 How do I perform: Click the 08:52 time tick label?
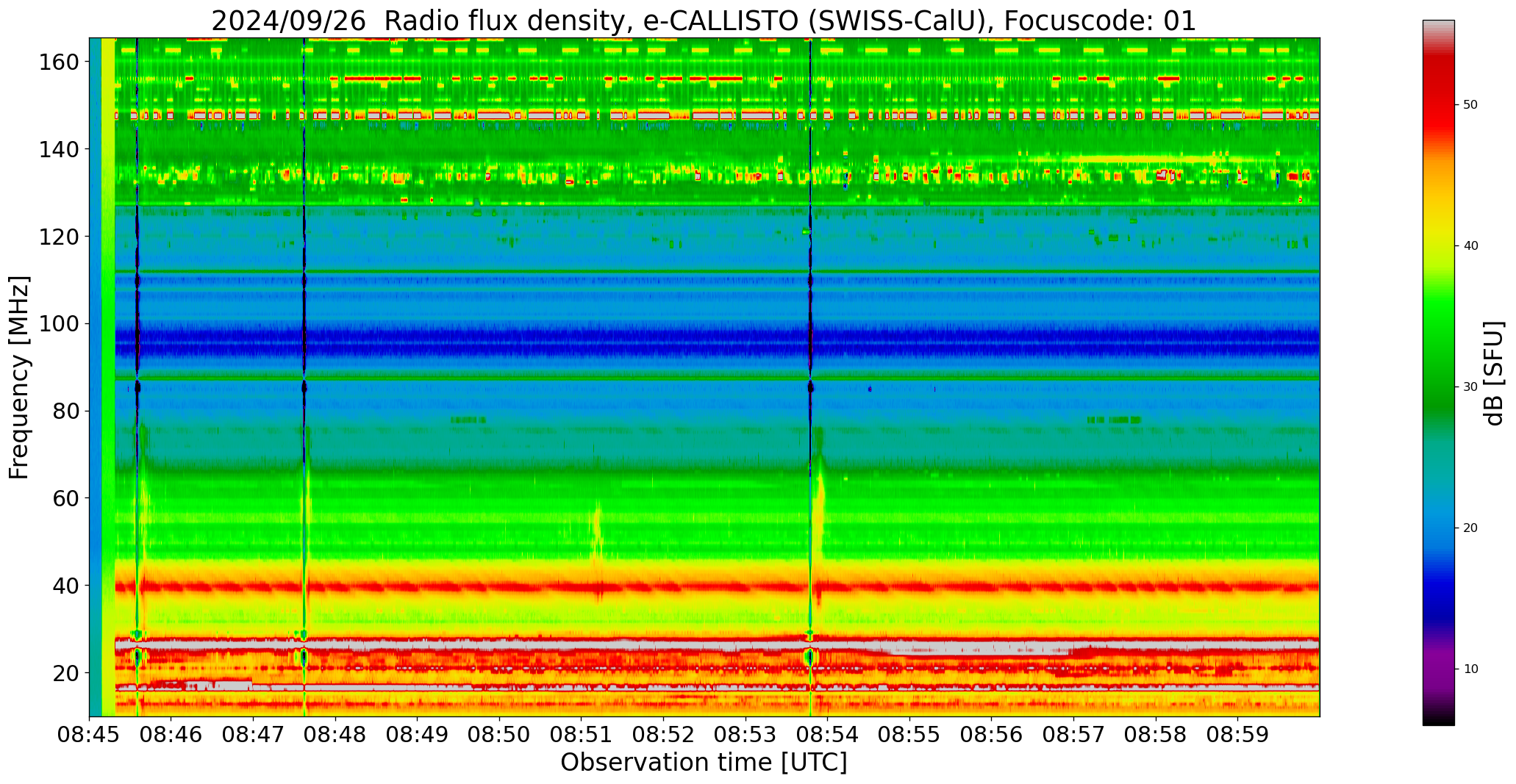[x=663, y=734]
